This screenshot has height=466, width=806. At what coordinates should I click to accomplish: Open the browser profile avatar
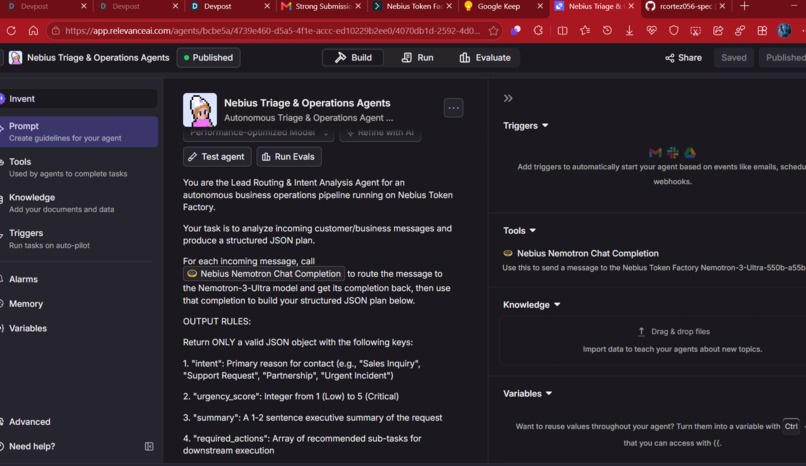784,31
